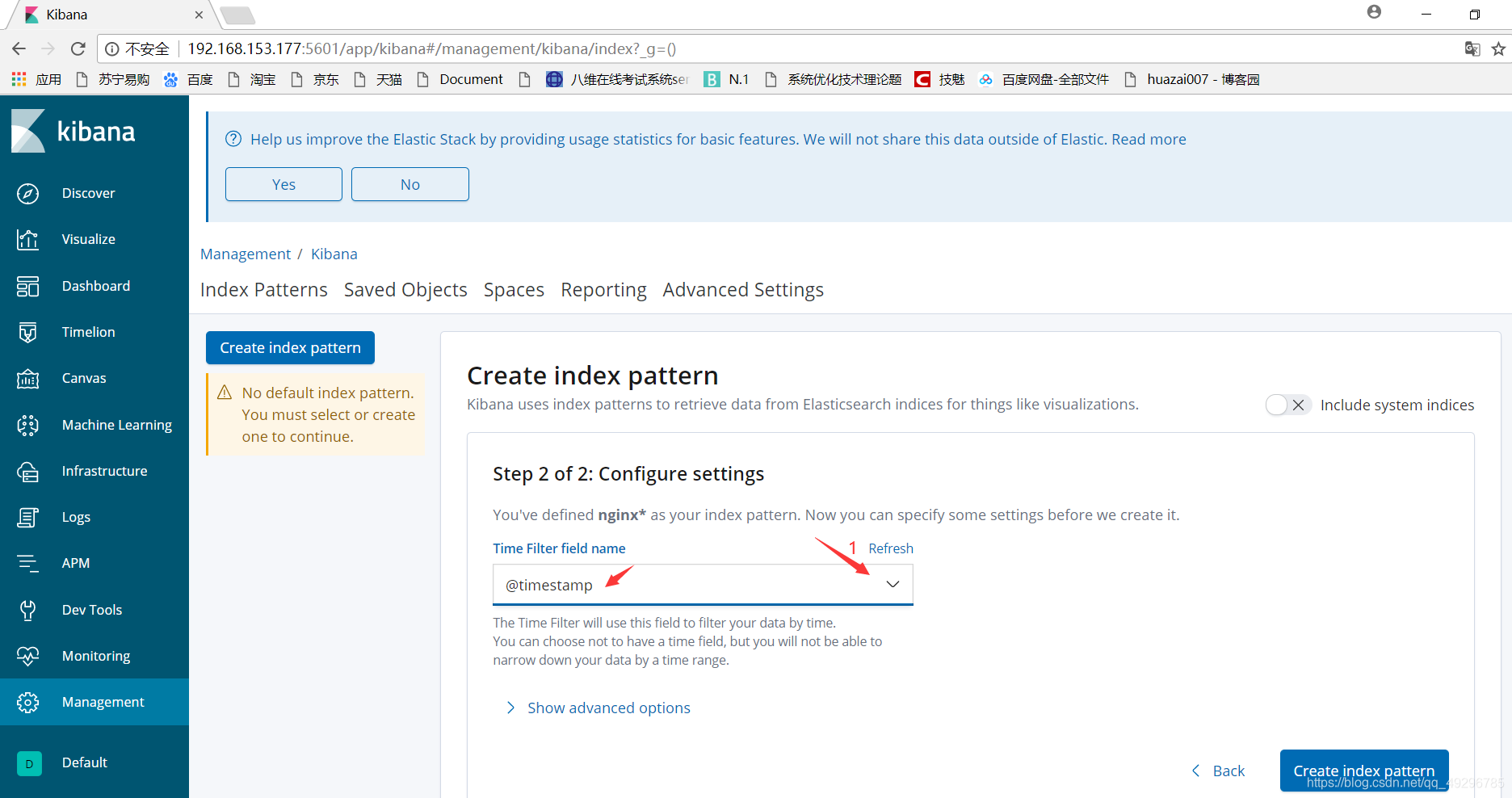Image resolution: width=1512 pixels, height=798 pixels.
Task: Click Yes to share usage statistics
Action: click(283, 184)
